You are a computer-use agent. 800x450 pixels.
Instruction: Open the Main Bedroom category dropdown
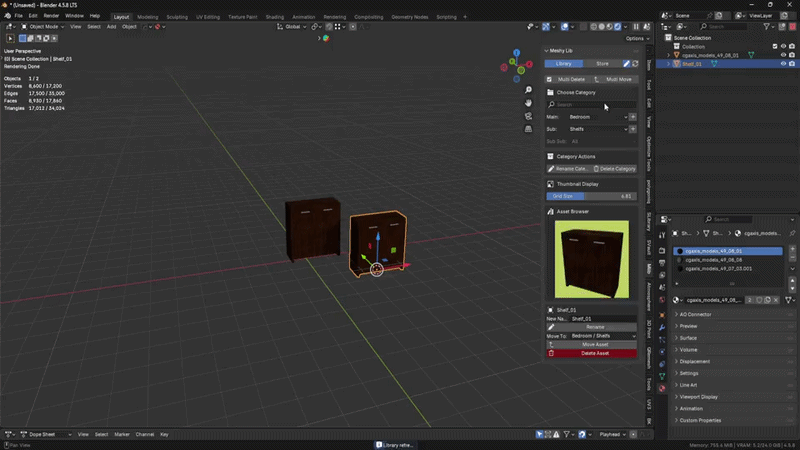(x=598, y=117)
